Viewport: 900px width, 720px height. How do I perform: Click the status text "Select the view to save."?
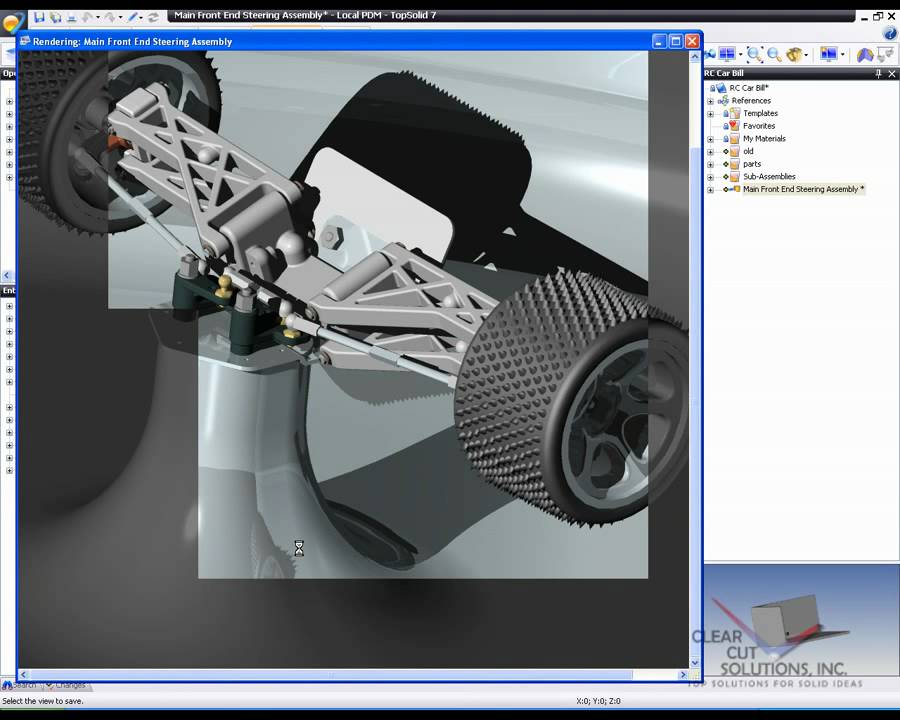(x=43, y=701)
